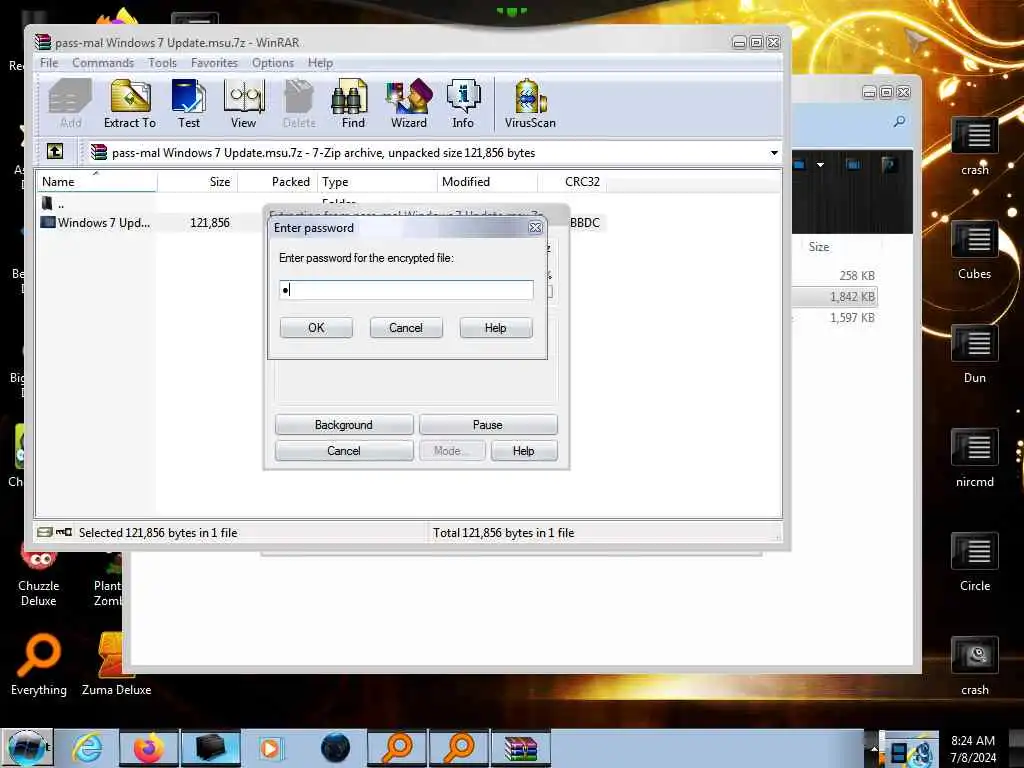Click the Add toolbar icon
1024x768 pixels.
(71, 104)
